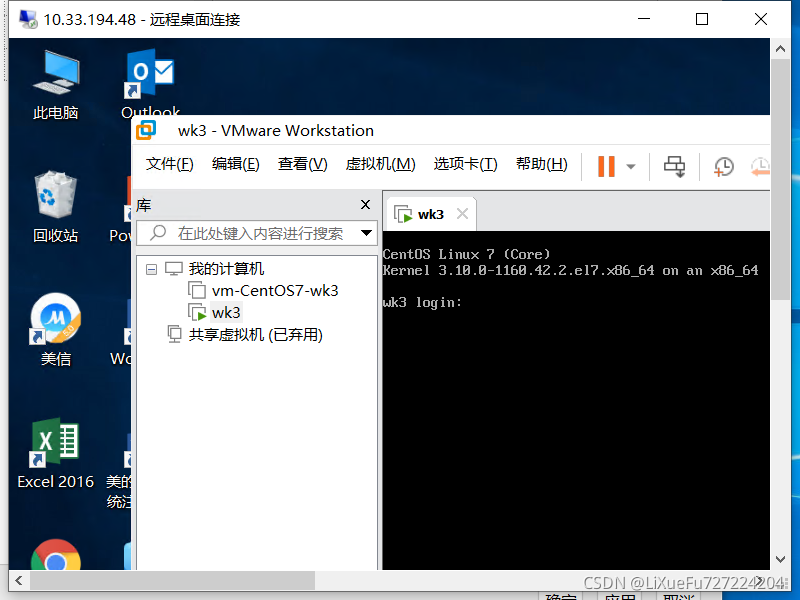Open Google Chrome desktop icon
The image size is (800, 600).
click(x=56, y=555)
